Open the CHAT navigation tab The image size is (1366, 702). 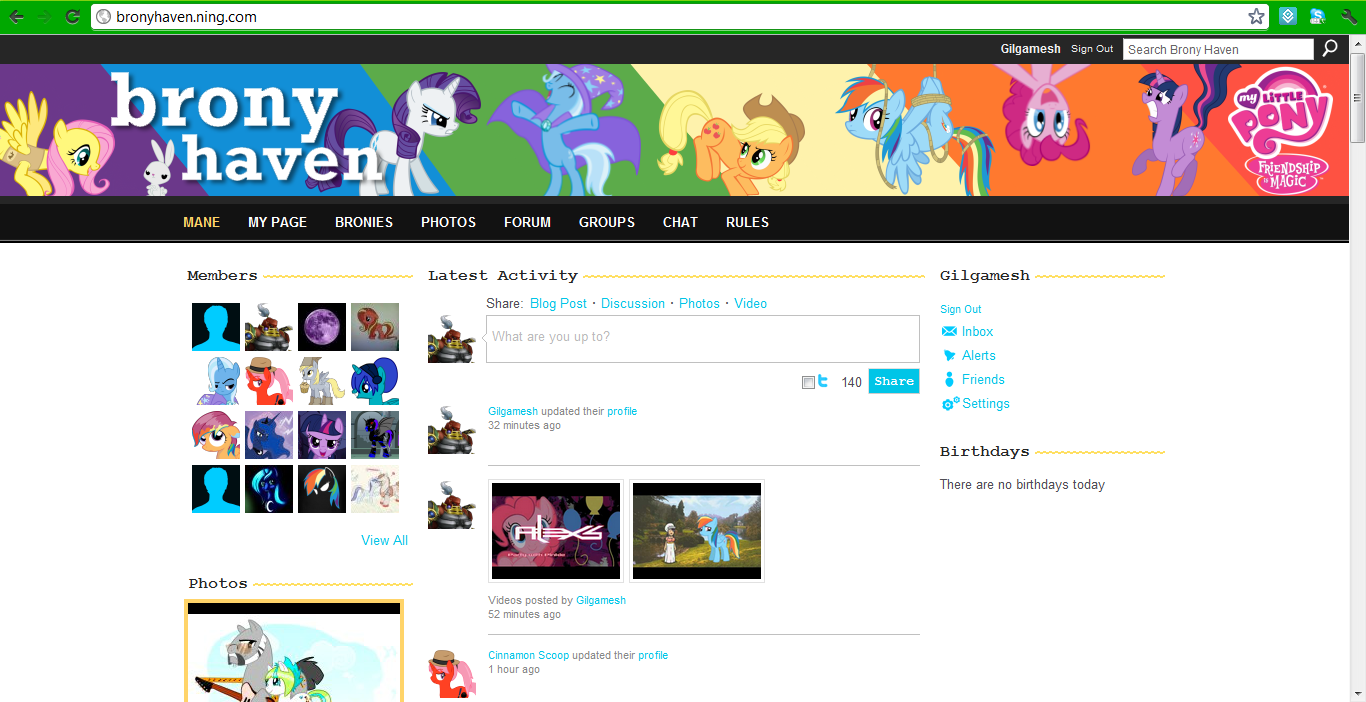[680, 222]
